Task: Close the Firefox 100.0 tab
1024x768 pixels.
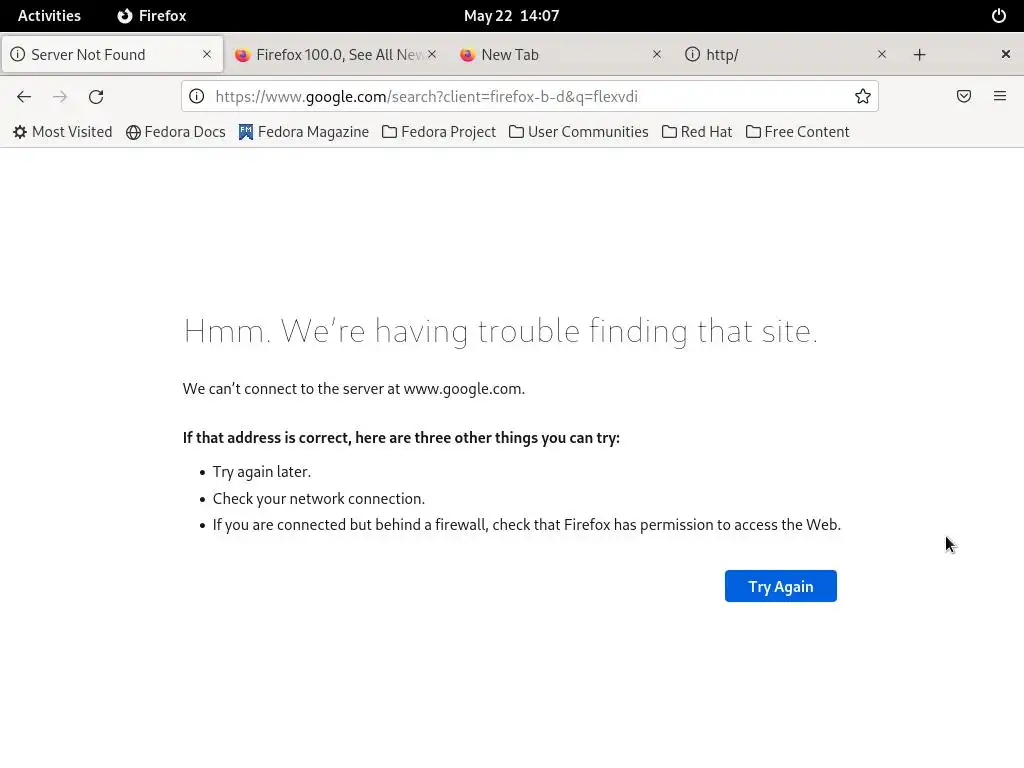Action: click(432, 54)
